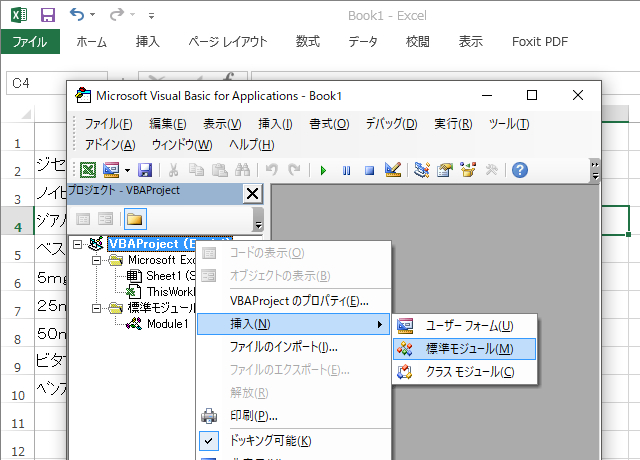Click the Reset (stop) toolbar icon

click(369, 170)
